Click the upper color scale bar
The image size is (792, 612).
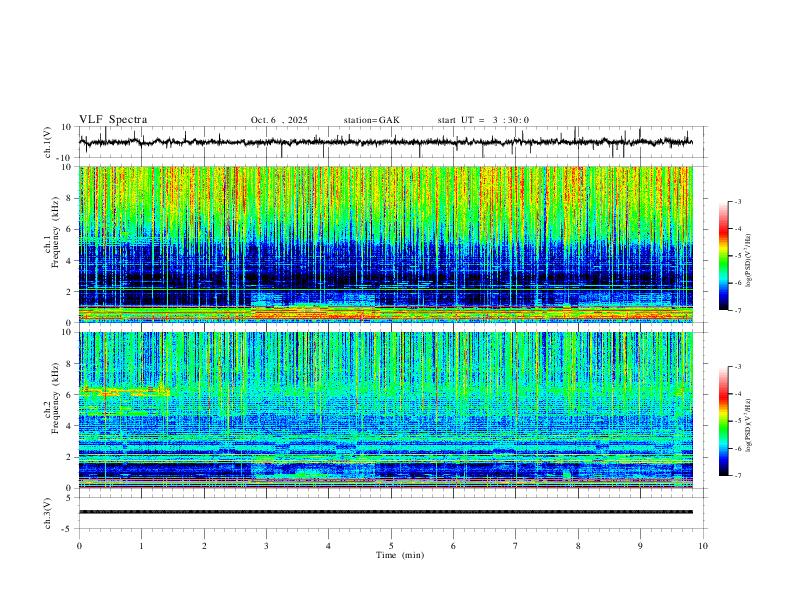coord(724,256)
